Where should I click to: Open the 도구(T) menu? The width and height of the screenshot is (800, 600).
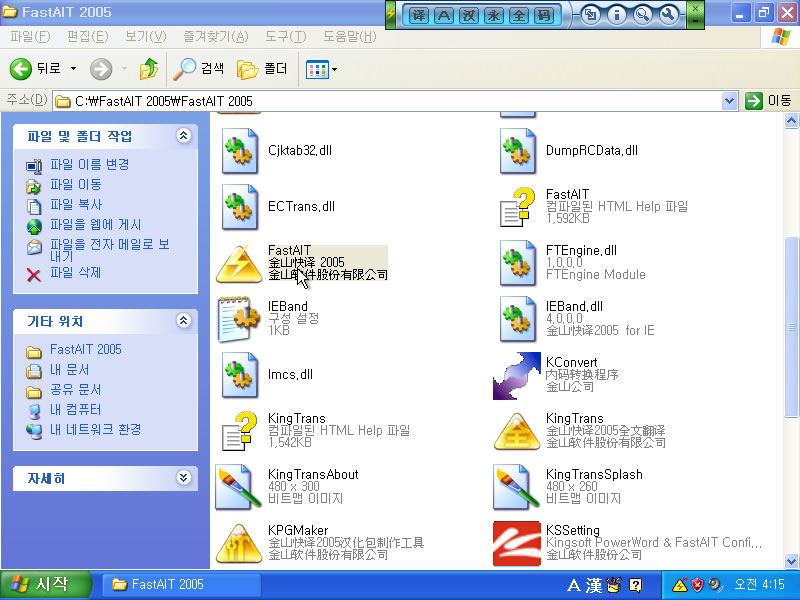286,37
